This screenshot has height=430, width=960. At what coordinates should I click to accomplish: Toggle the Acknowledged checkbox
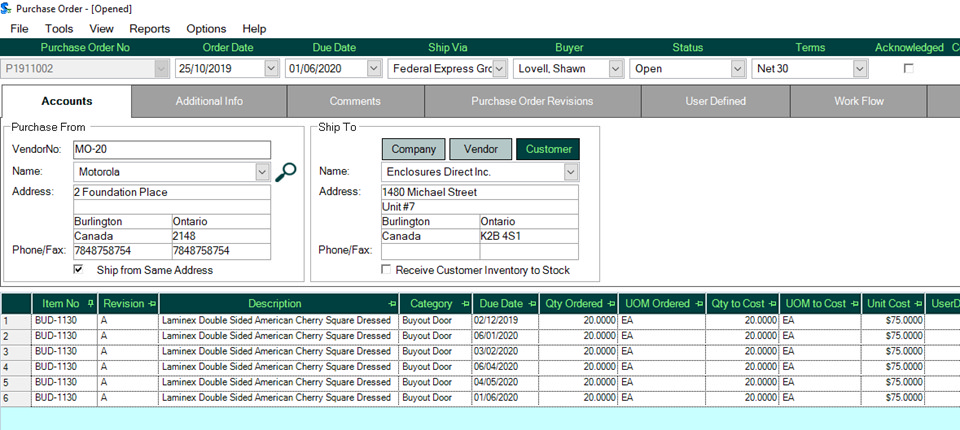(x=908, y=68)
